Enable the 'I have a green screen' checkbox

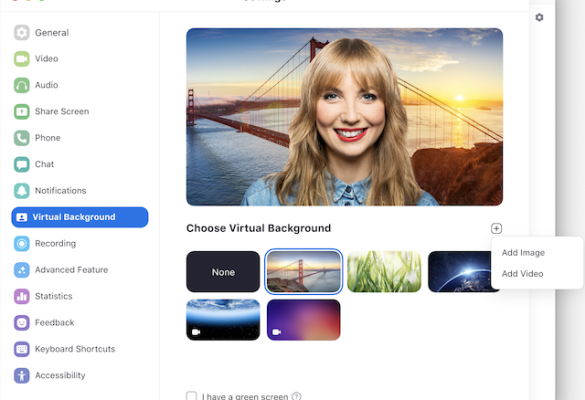(191, 396)
